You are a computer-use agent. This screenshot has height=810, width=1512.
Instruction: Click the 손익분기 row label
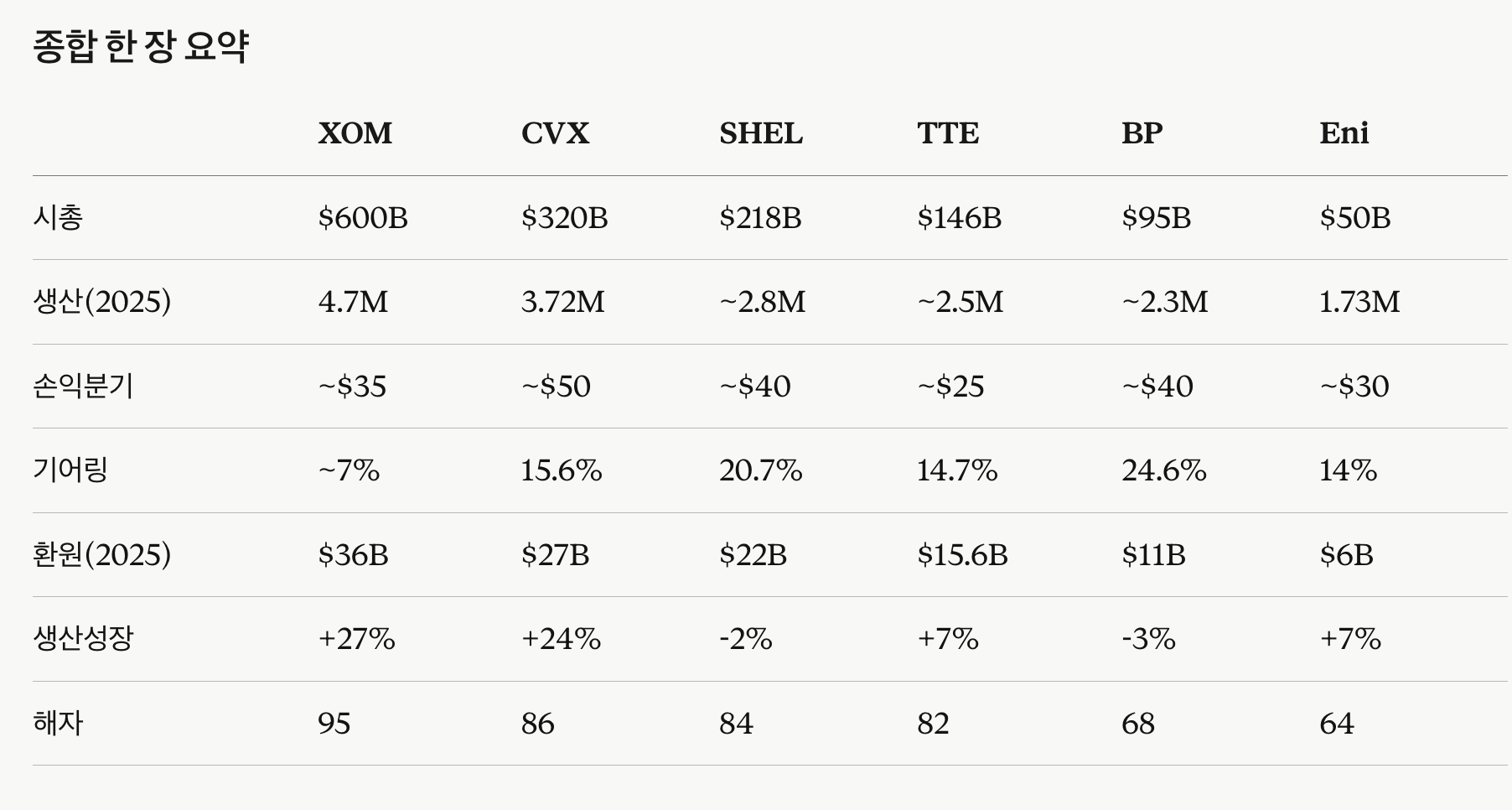tap(83, 387)
